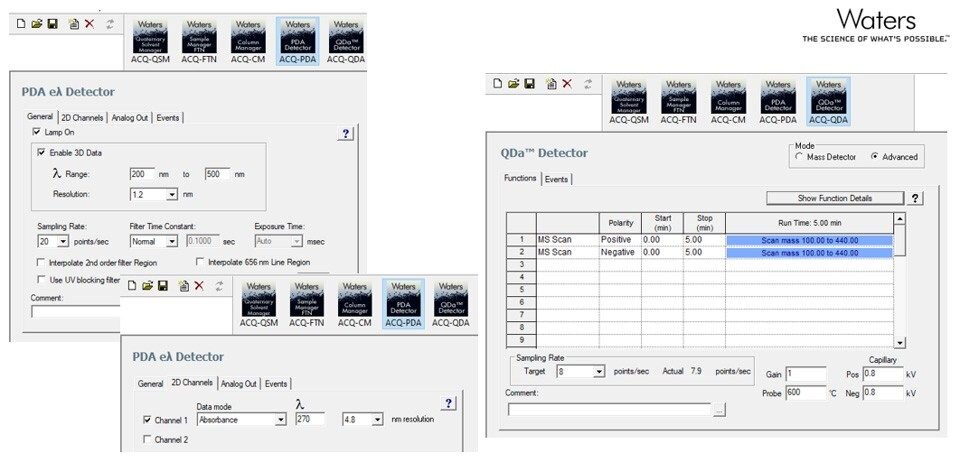Open Data mode Absorbance dropdown
The height and width of the screenshot is (462, 960).
(281, 420)
